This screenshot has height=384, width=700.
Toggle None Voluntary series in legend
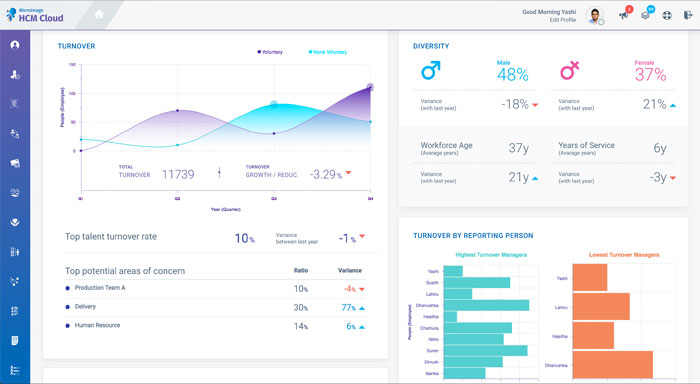point(328,52)
